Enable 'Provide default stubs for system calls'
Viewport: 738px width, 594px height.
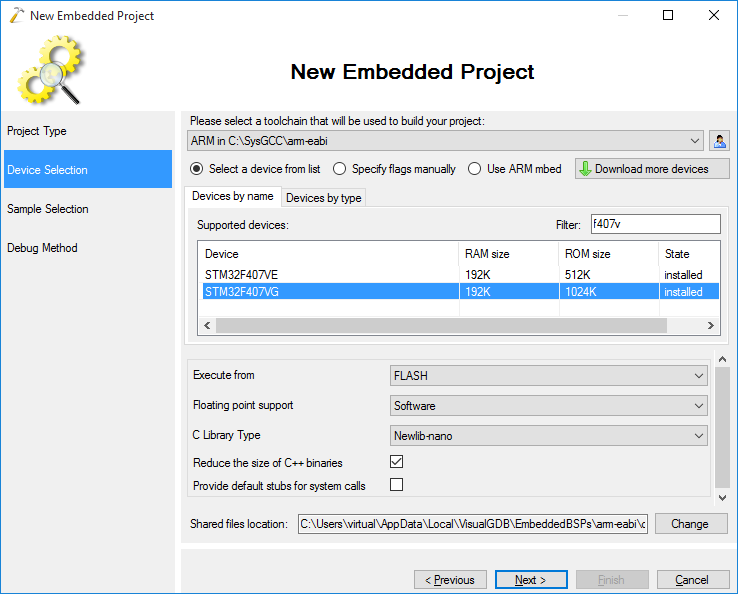[396, 484]
